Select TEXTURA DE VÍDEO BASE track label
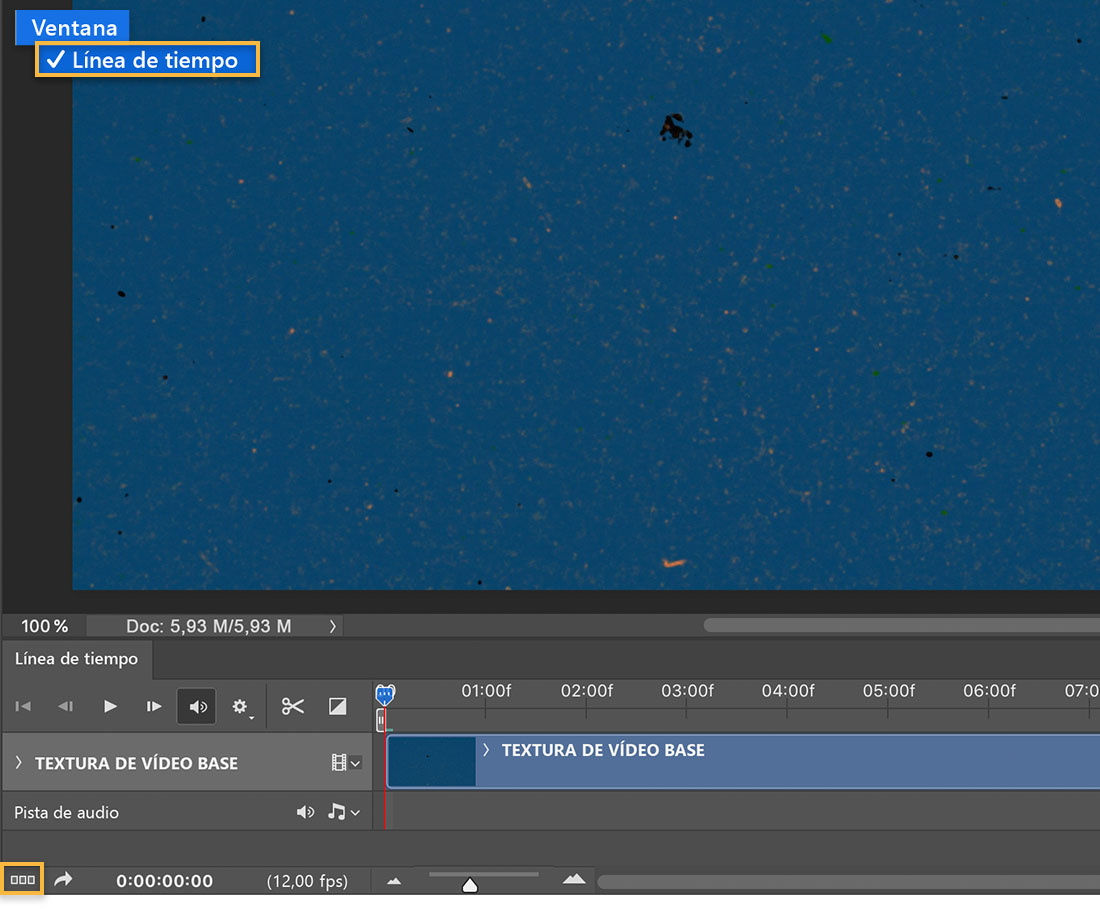1100x909 pixels. [x=137, y=763]
